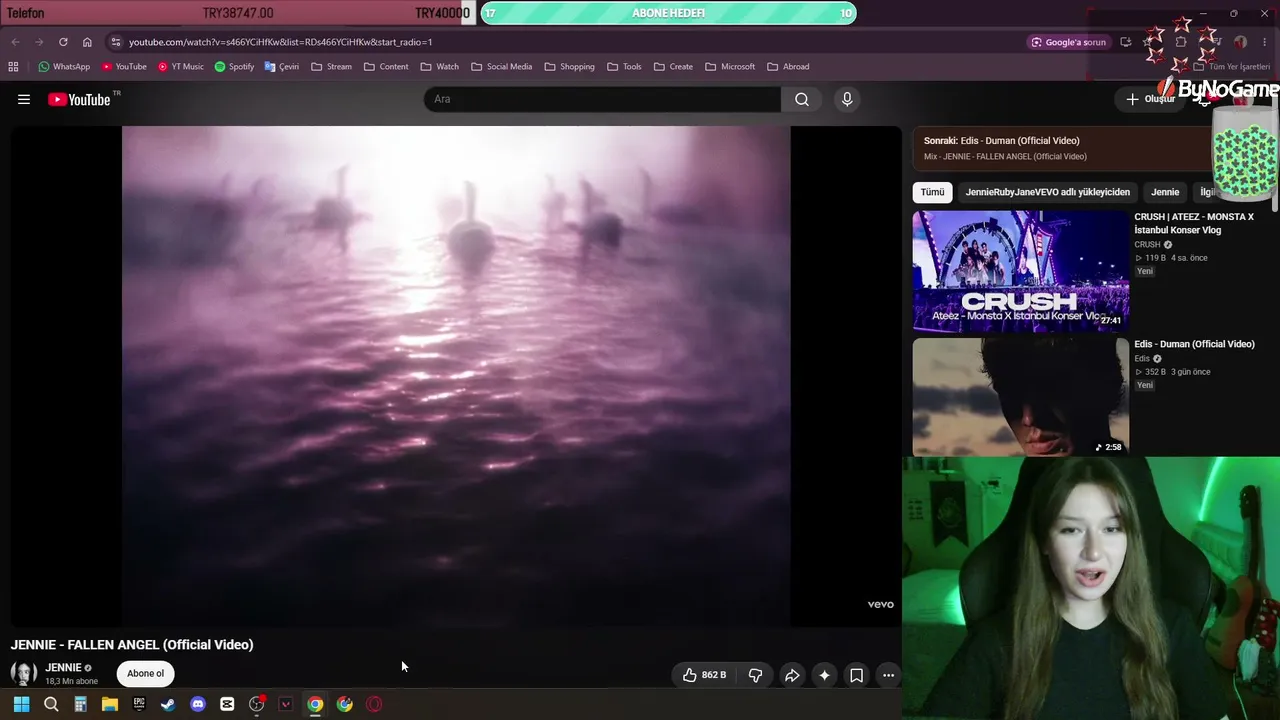Click the sparkle Ask icon below video
This screenshot has width=1280, height=720.
click(824, 675)
